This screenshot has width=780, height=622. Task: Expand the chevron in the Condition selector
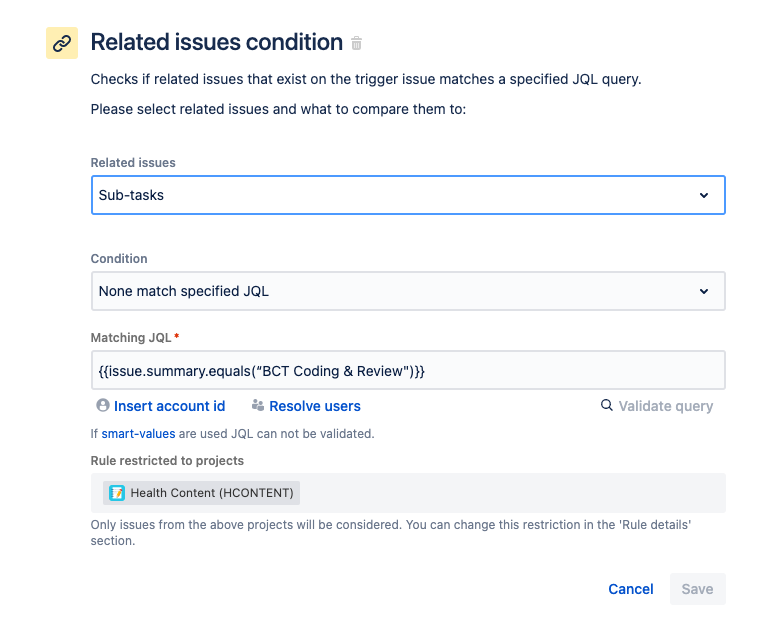pyautogui.click(x=704, y=291)
